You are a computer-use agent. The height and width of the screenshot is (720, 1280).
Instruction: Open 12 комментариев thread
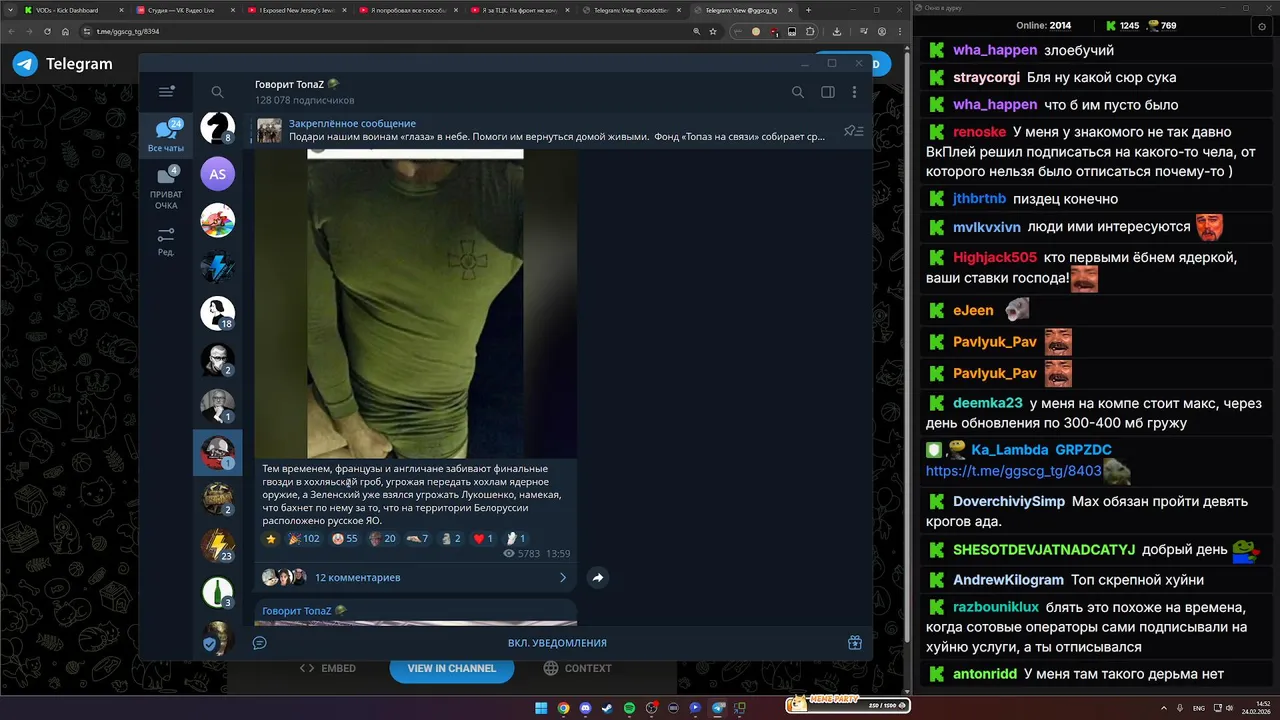pos(357,578)
